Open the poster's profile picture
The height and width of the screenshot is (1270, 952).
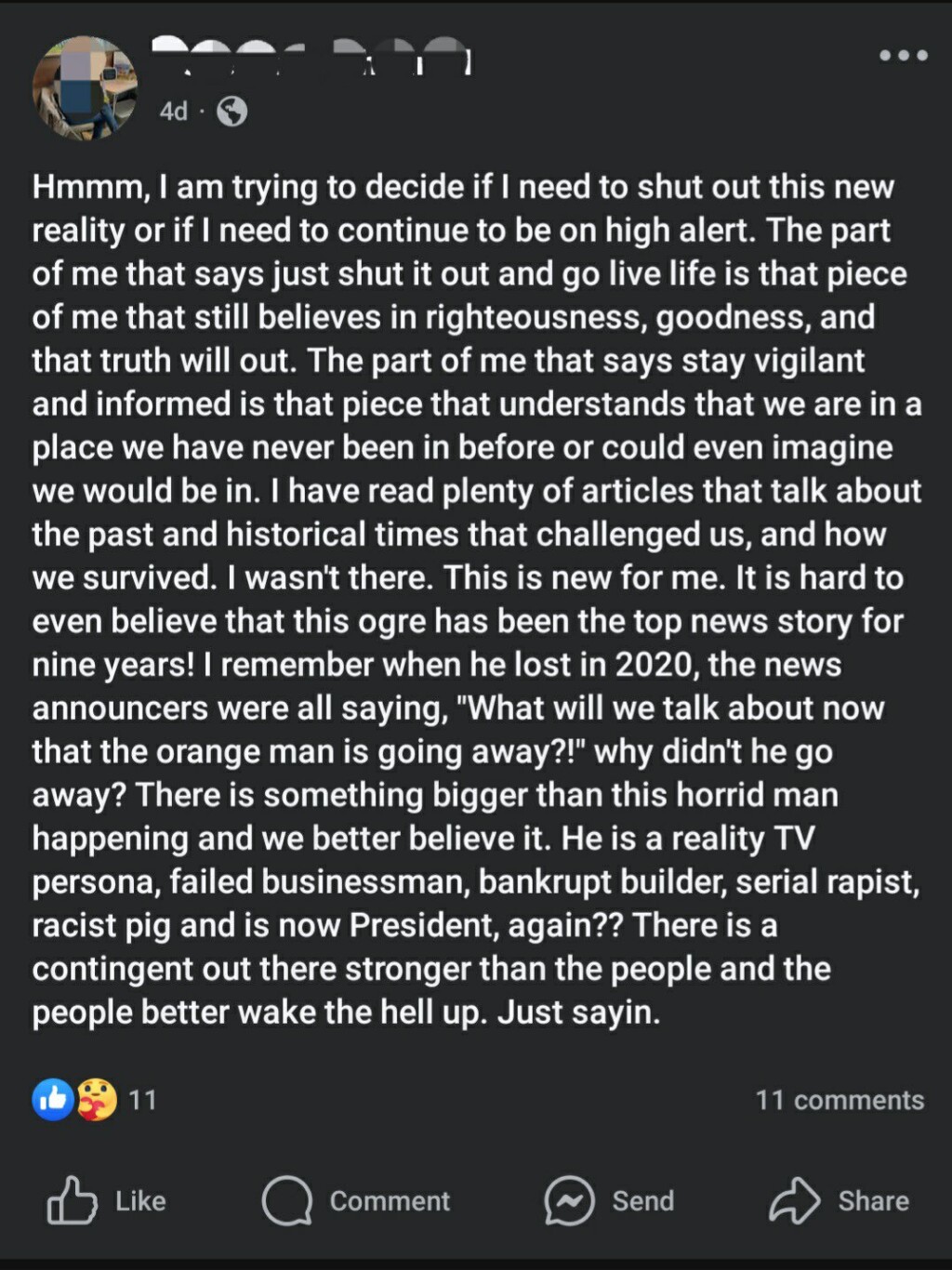point(85,88)
